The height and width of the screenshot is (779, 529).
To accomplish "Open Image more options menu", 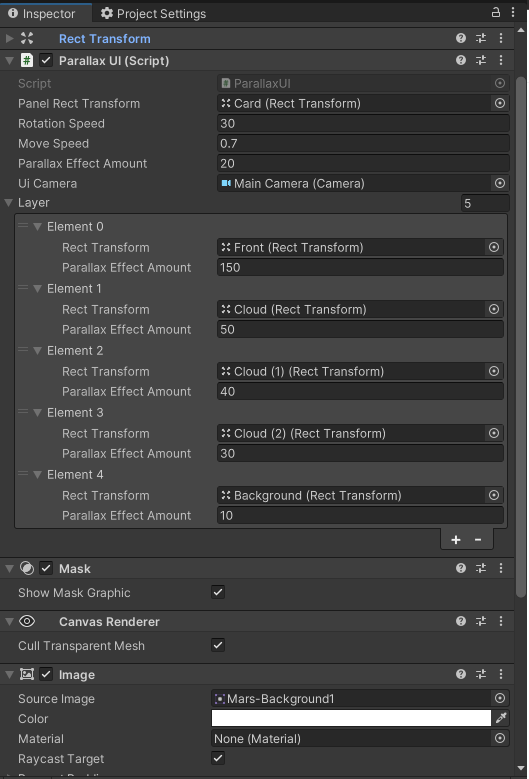I will pos(501,674).
